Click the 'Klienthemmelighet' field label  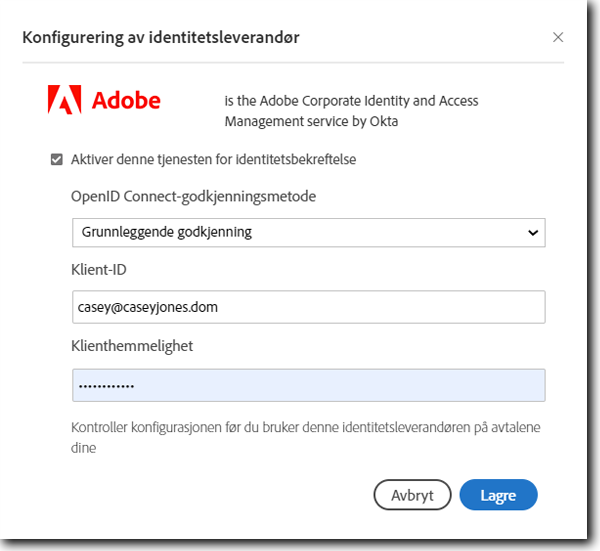point(132,346)
